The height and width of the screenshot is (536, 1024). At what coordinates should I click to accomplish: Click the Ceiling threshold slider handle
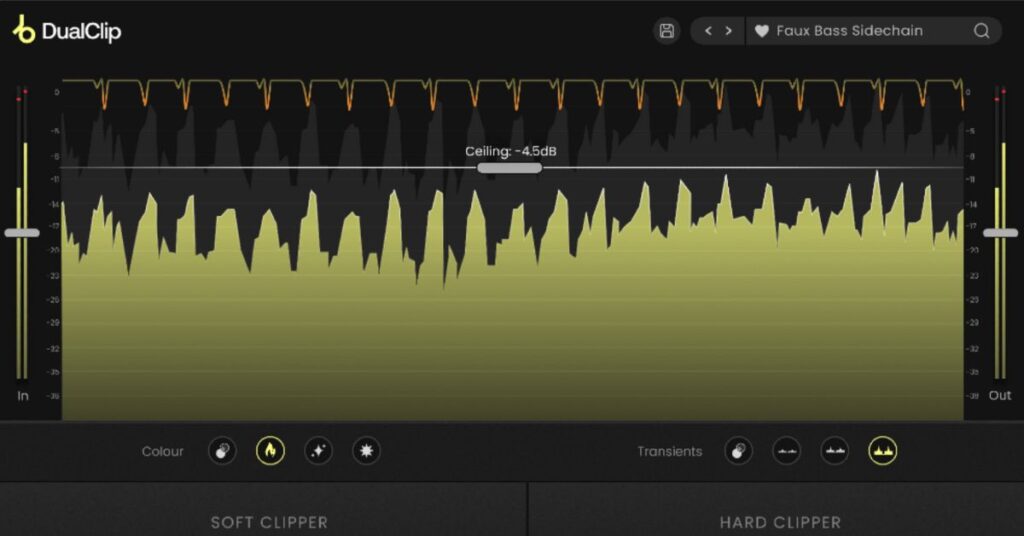click(509, 168)
